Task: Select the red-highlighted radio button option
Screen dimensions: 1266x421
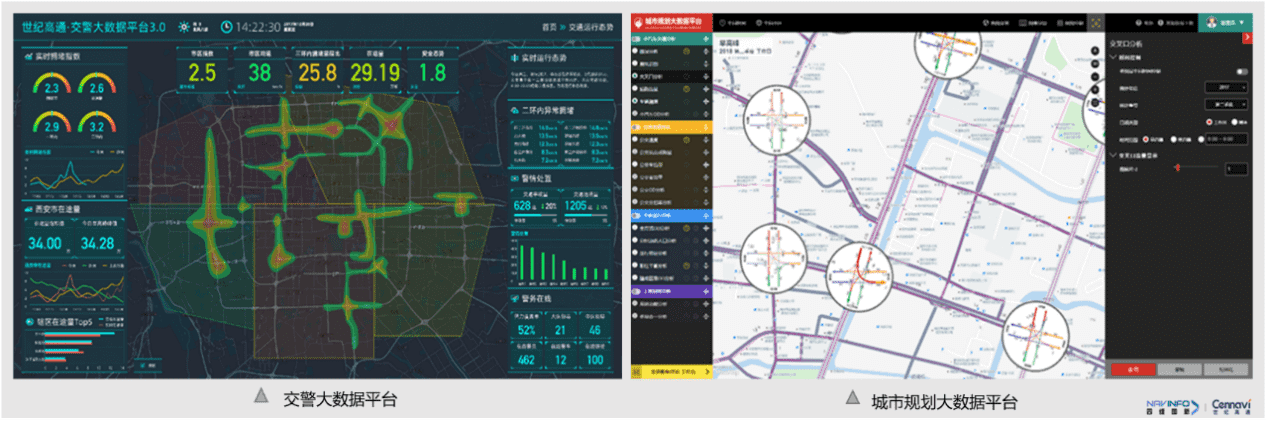Action: 1208,121
